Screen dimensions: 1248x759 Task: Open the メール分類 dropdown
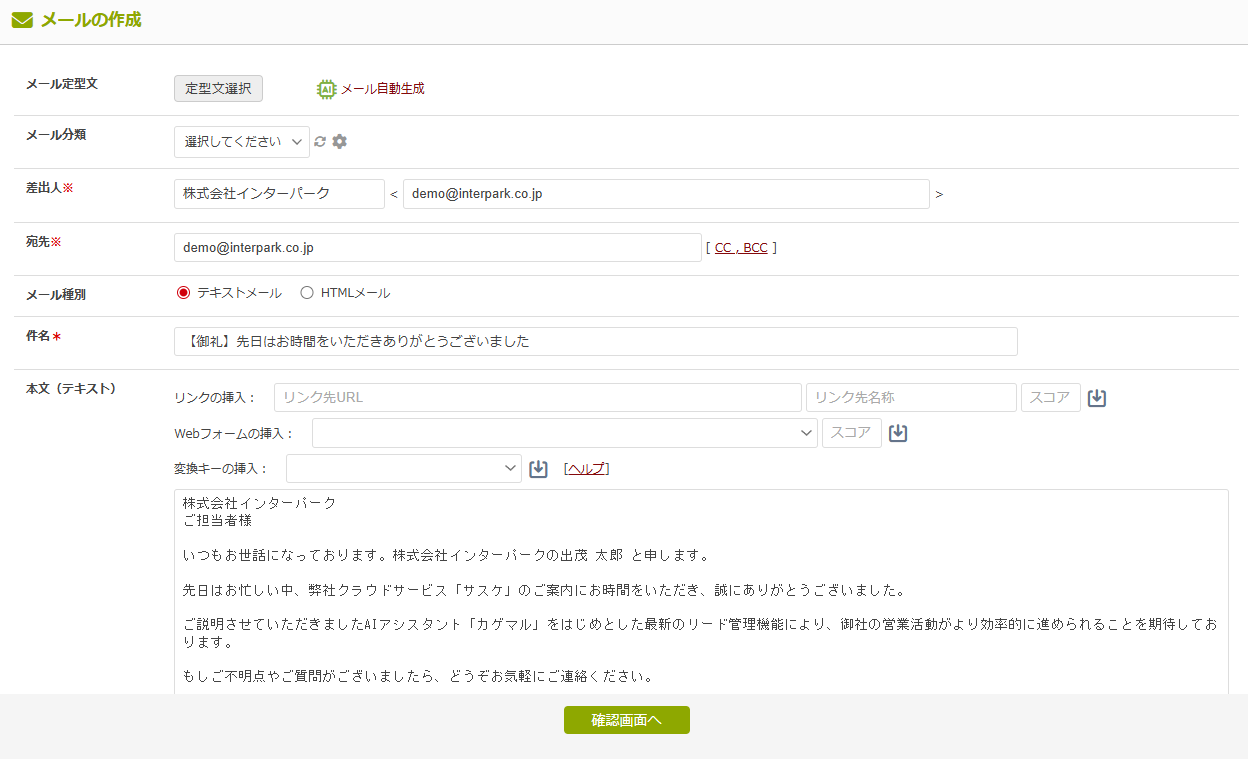pyautogui.click(x=241, y=142)
